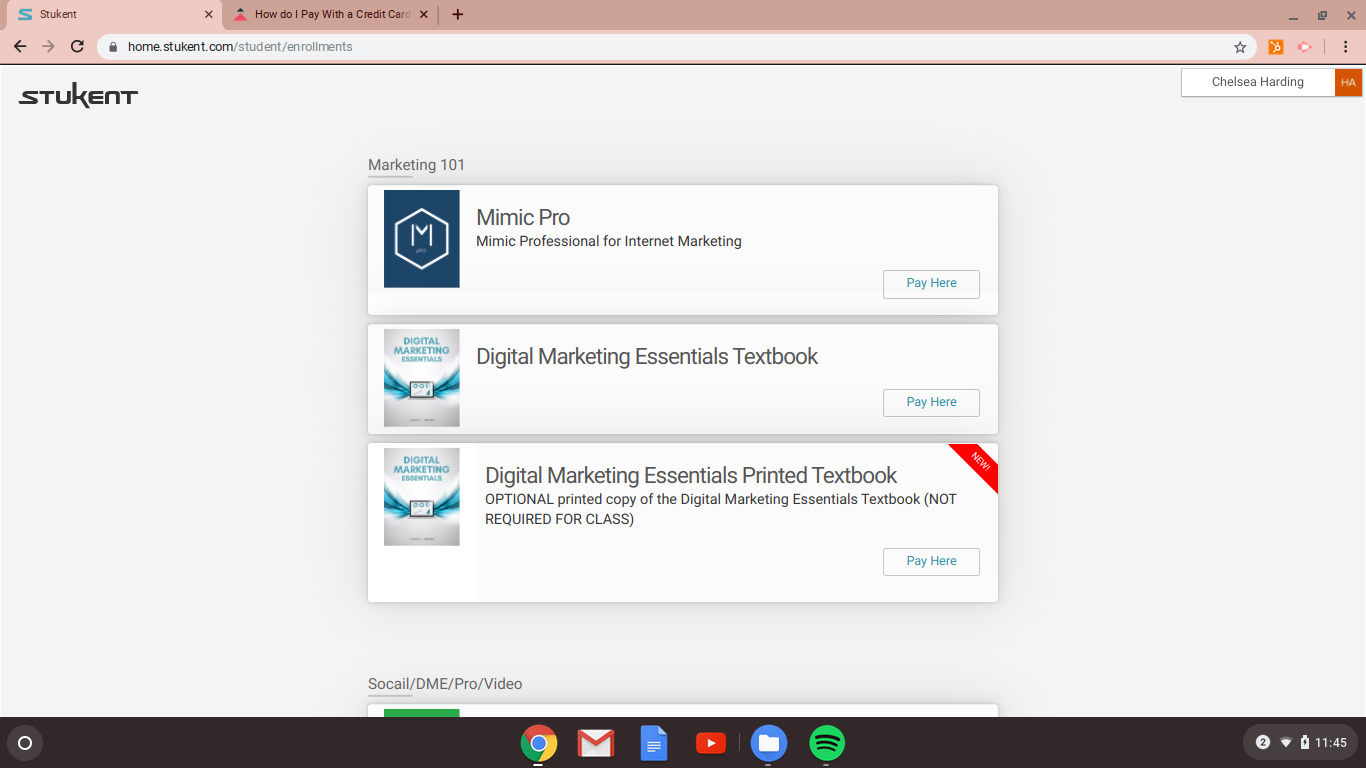Open Spotify from the shelf

[827, 743]
